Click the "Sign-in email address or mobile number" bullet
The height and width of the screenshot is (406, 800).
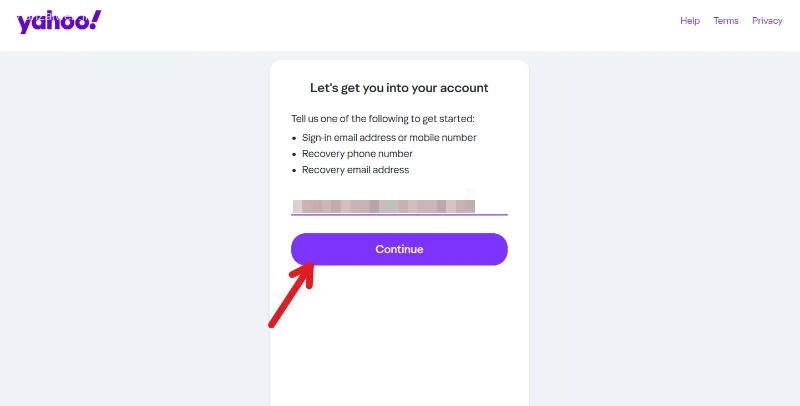pyautogui.click(x=389, y=138)
